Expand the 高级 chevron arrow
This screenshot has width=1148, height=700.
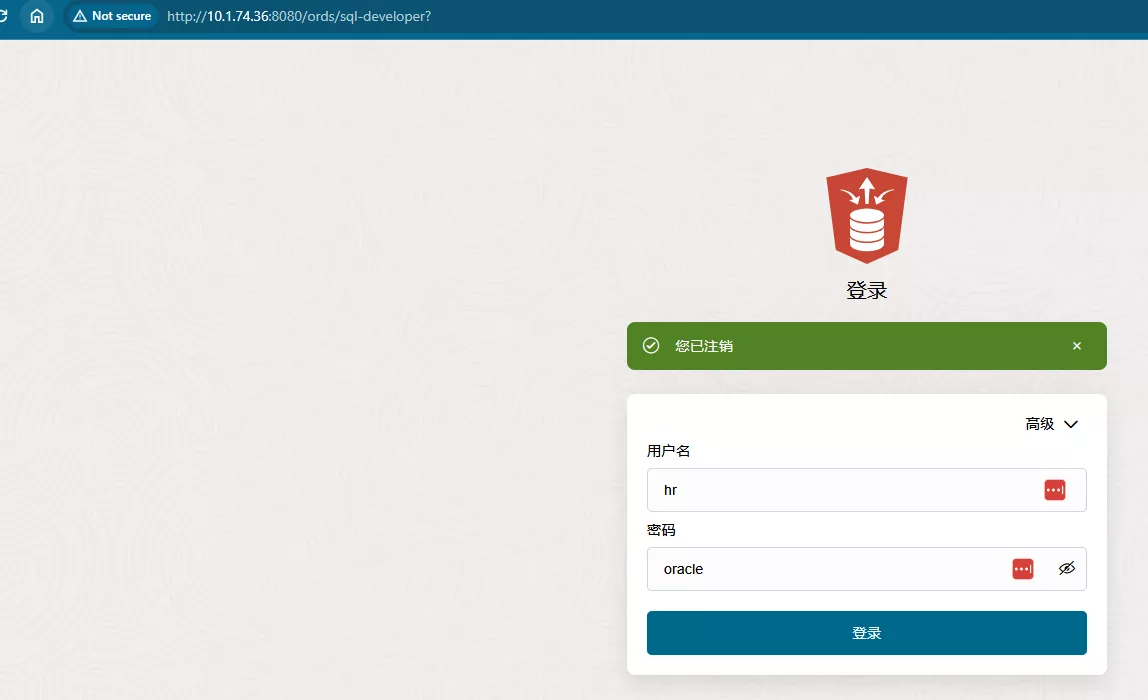pos(1071,424)
